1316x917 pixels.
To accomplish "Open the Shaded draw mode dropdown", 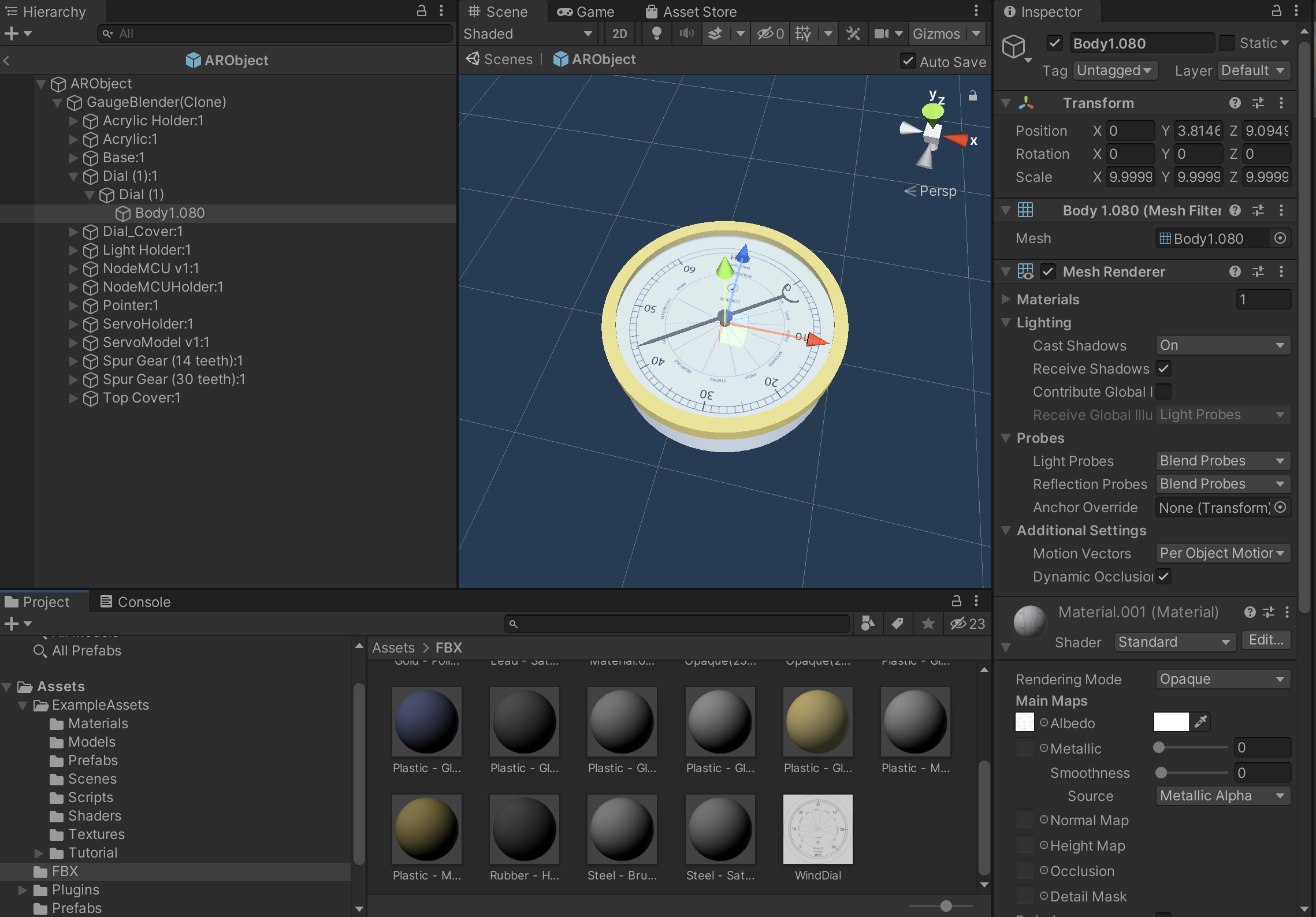I will (x=528, y=33).
